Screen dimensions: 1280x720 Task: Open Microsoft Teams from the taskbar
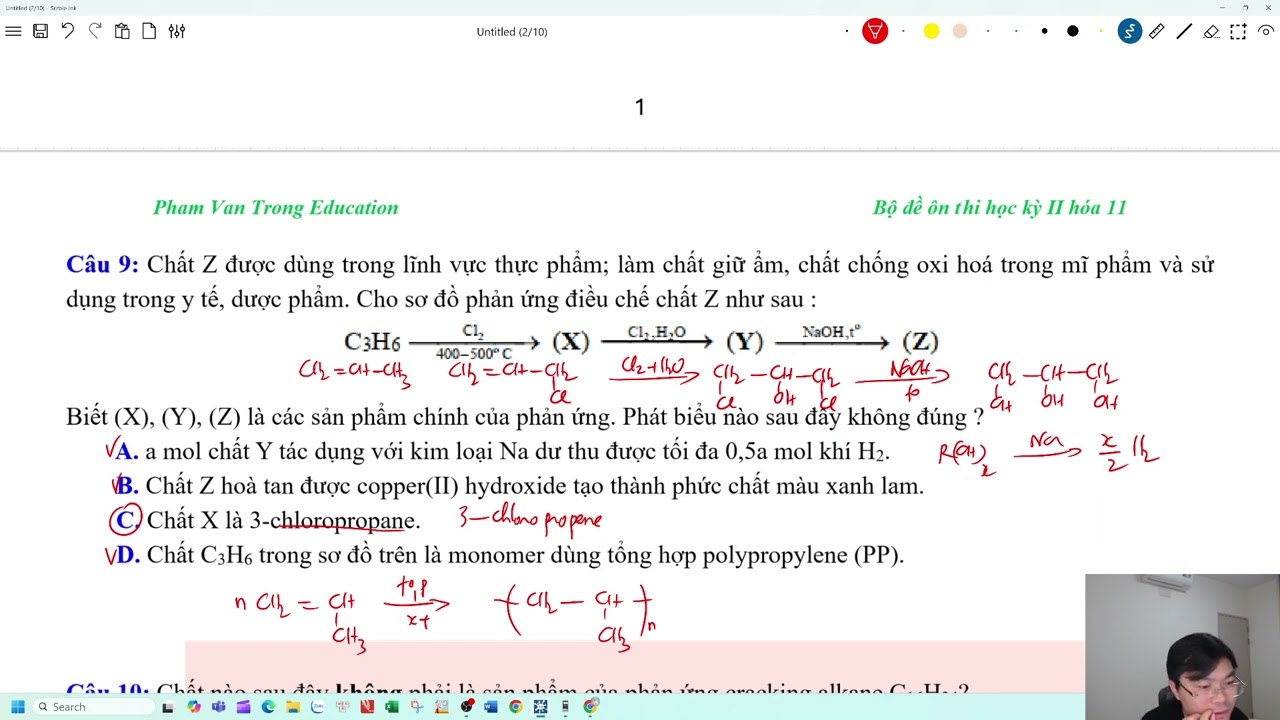tap(218, 707)
